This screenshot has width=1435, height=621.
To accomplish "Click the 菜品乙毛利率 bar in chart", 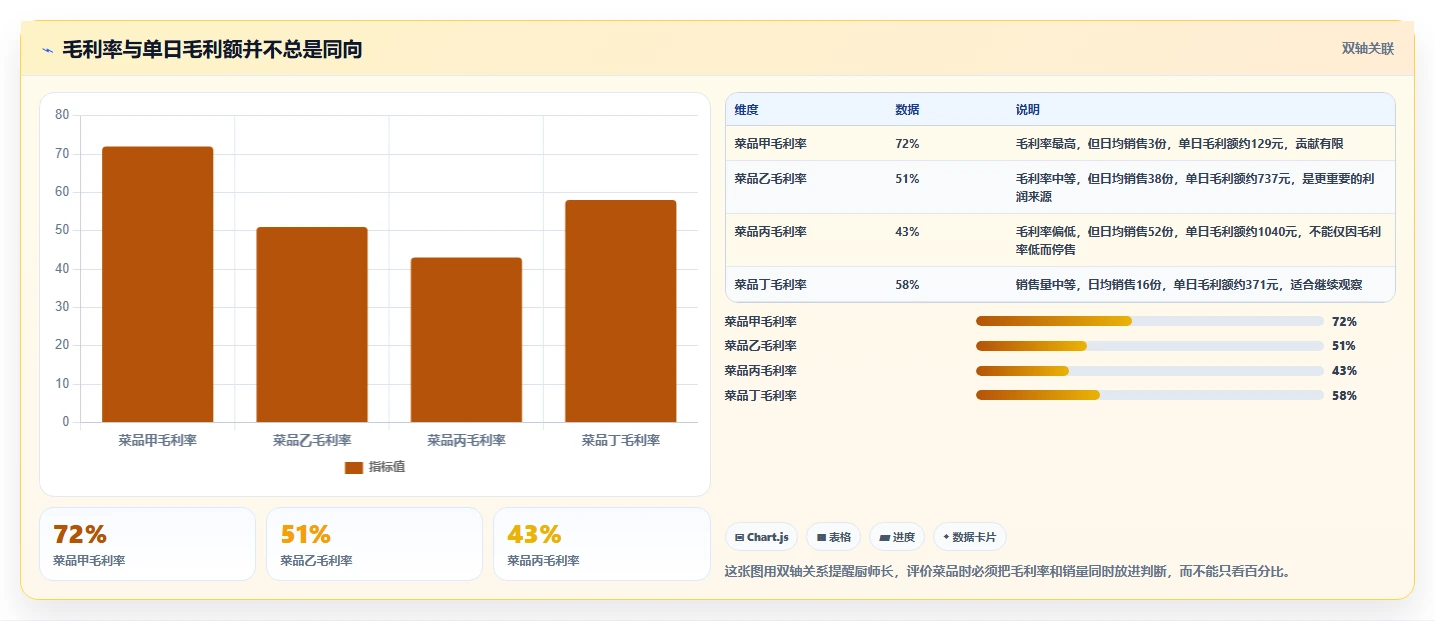I will point(312,325).
